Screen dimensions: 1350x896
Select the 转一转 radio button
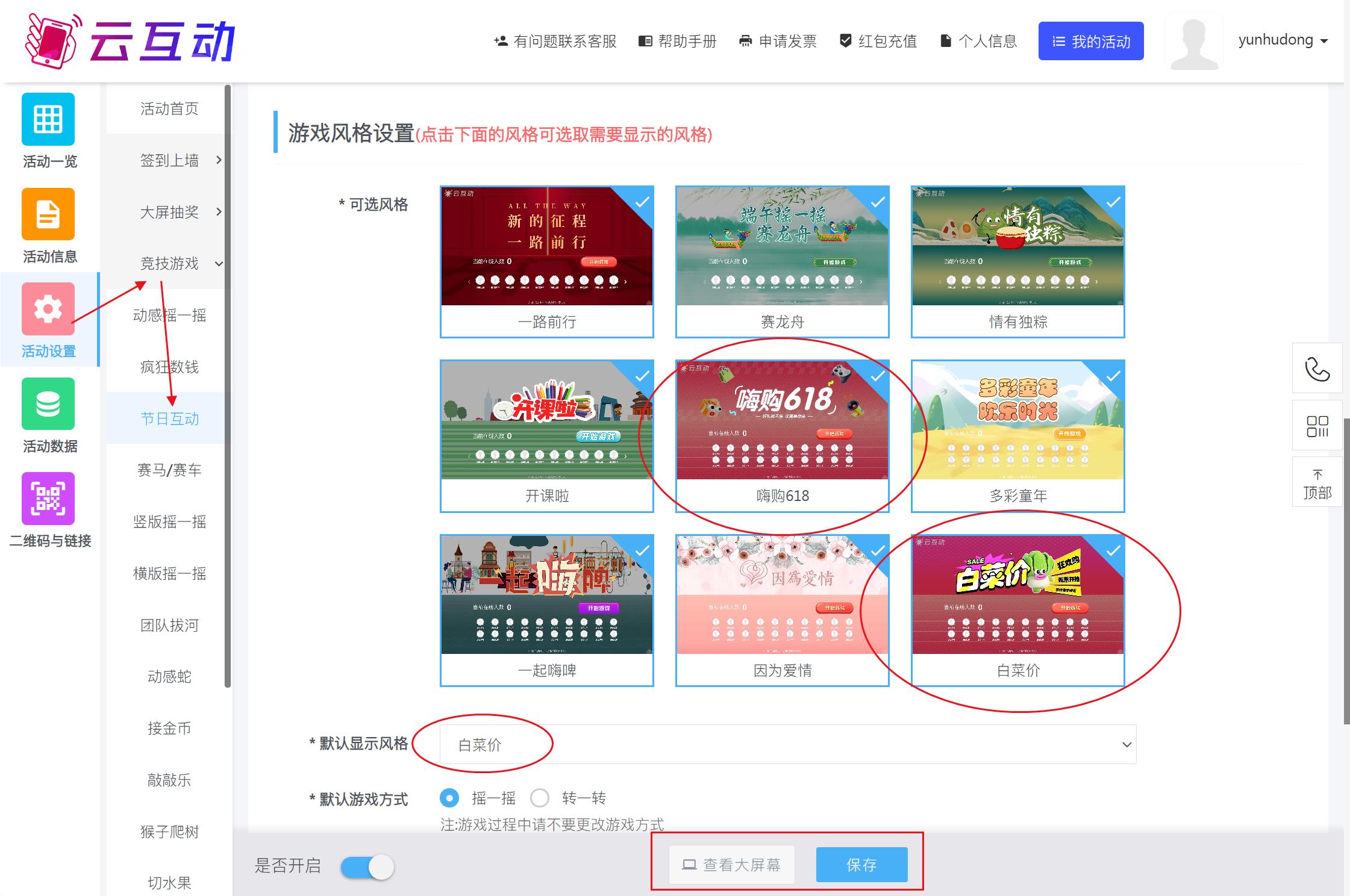point(540,798)
